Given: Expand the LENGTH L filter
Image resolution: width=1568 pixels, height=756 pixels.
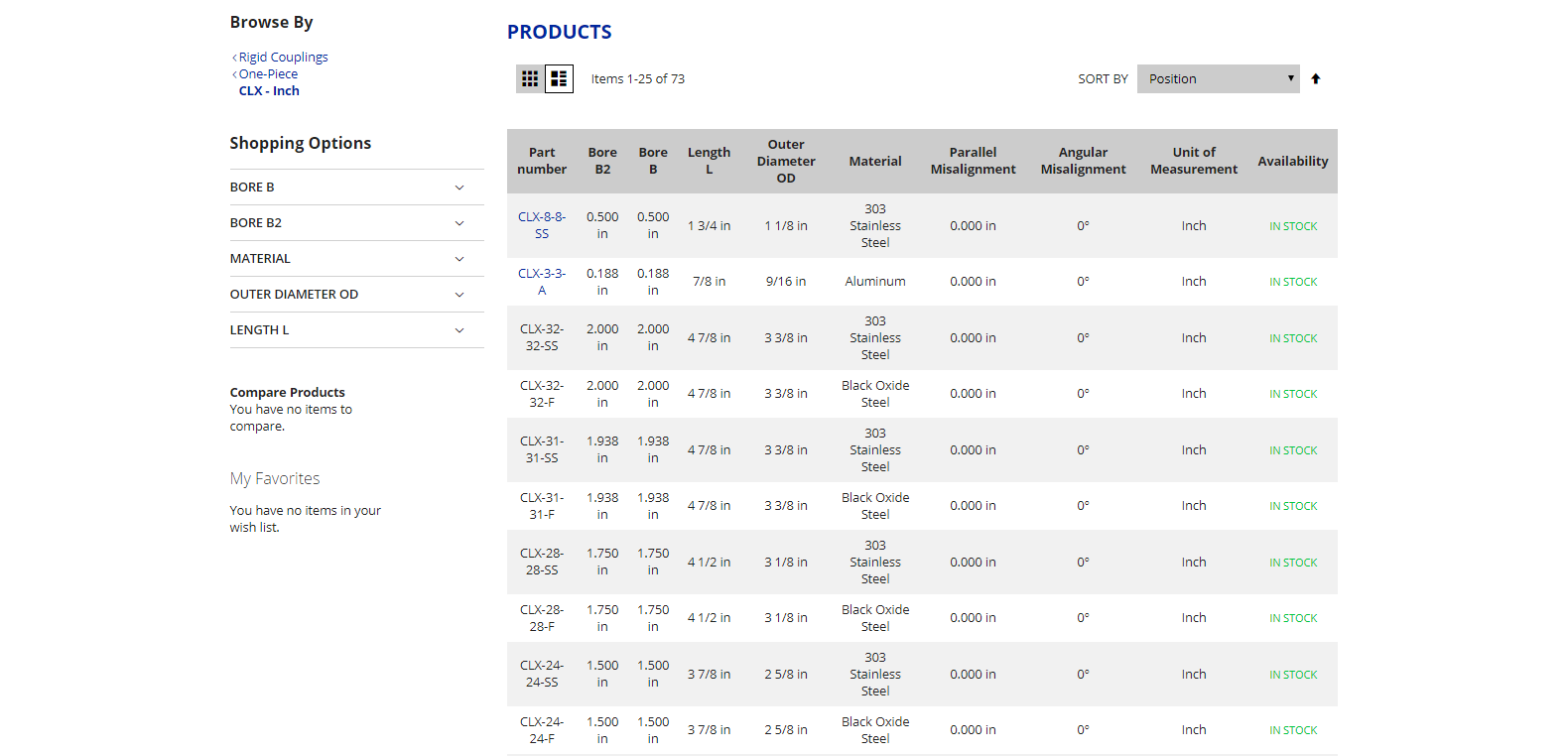Looking at the screenshot, I should pyautogui.click(x=357, y=330).
